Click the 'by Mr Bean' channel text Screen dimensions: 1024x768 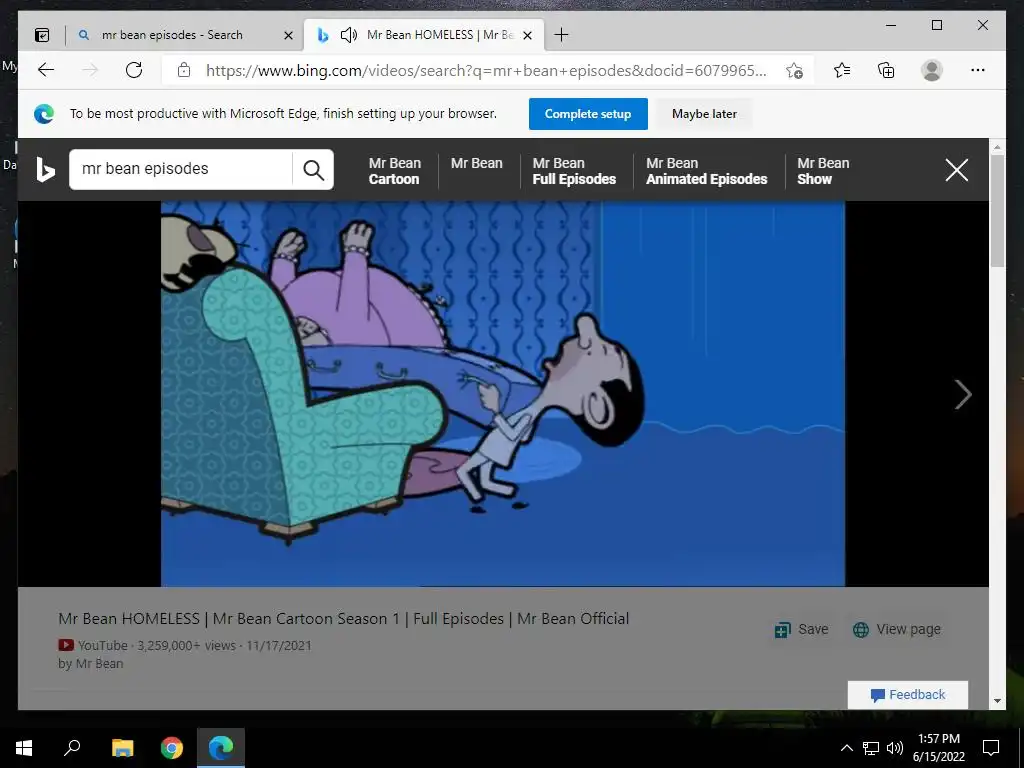pos(90,664)
